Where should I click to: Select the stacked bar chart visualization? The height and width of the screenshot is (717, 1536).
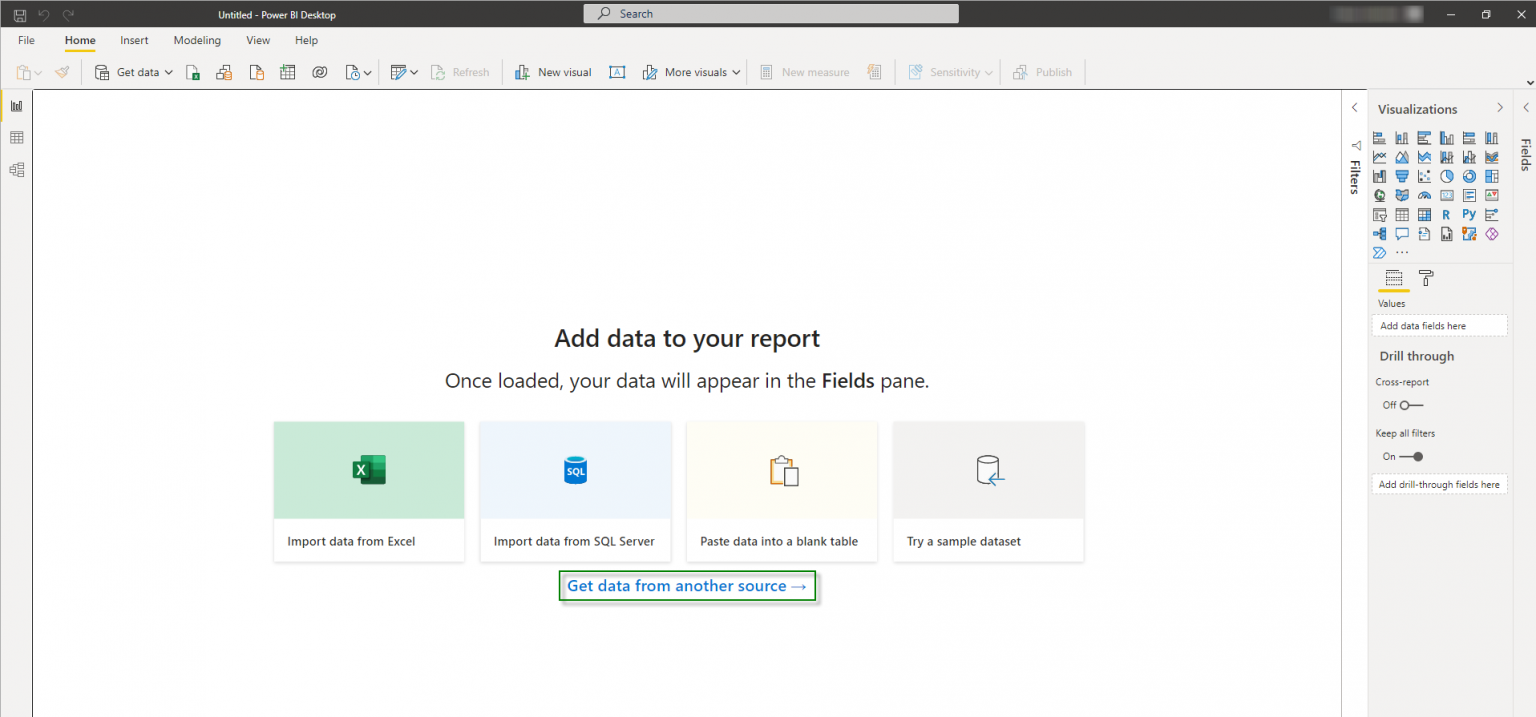1379,137
